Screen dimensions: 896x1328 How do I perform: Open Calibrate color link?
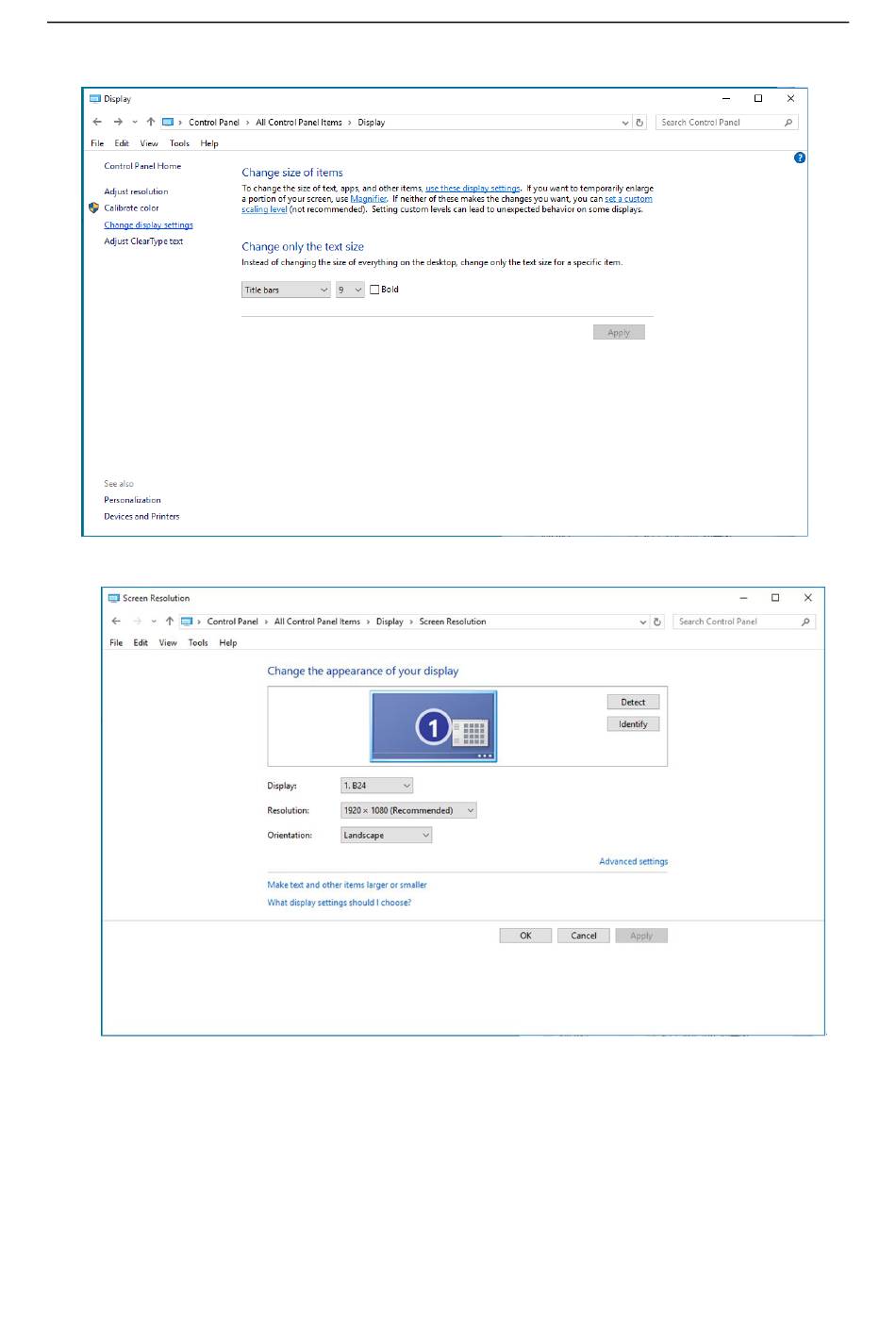tap(131, 207)
